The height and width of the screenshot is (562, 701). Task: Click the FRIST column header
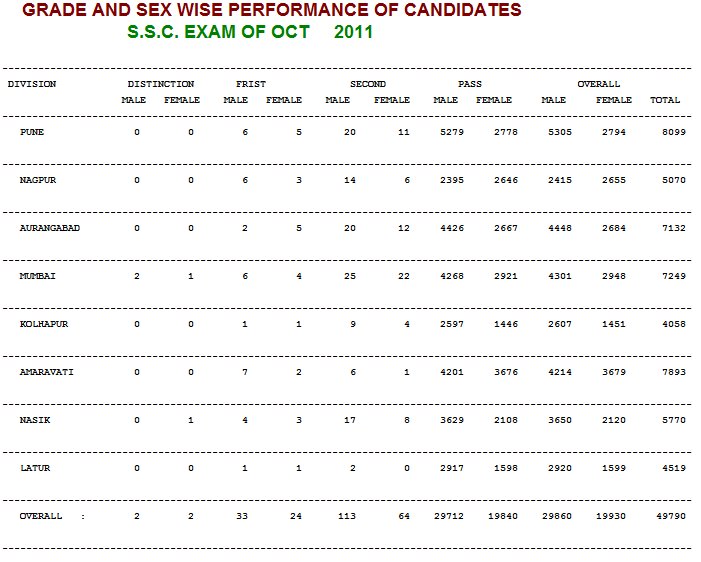coord(251,84)
